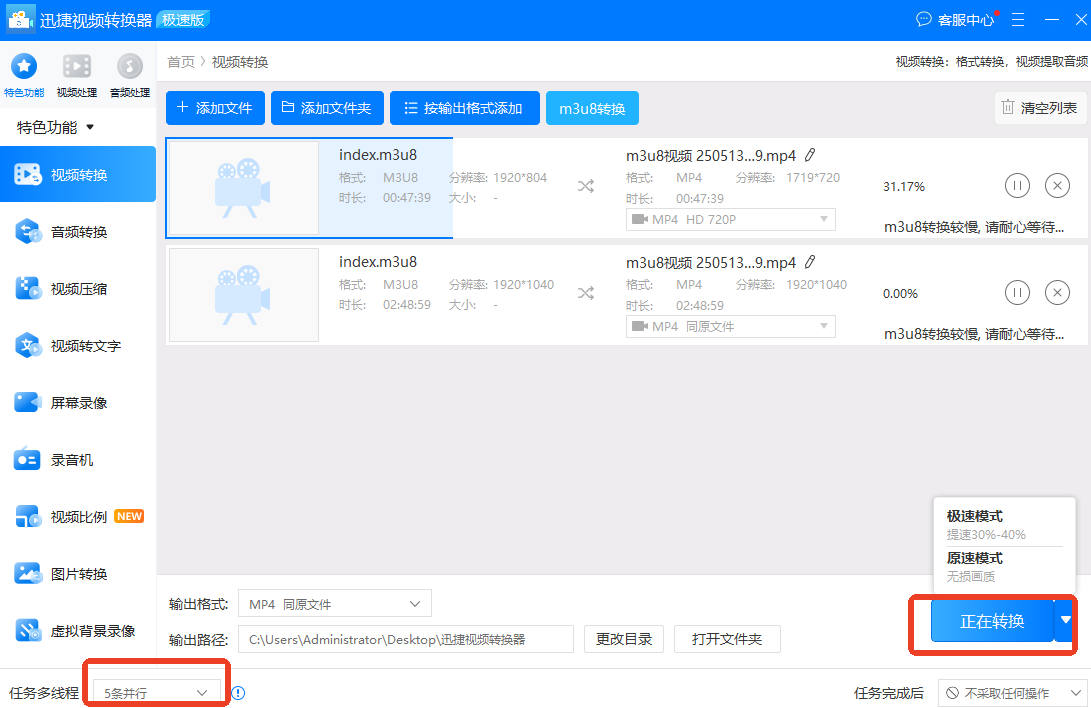Open the 输出格式 format dropdown
1091x708 pixels.
coord(334,603)
